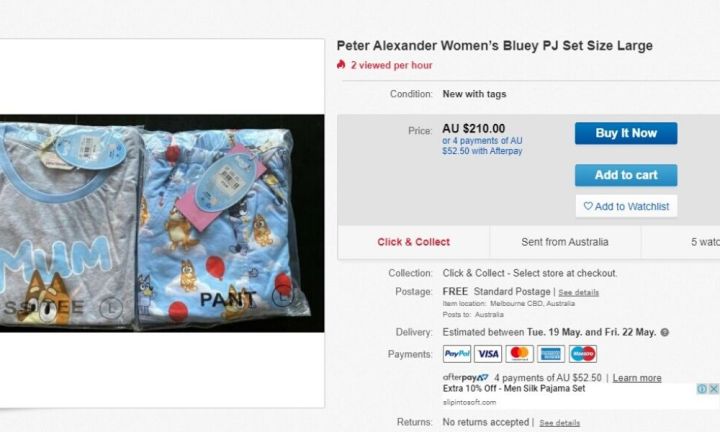Click the ad info icon

click(x=702, y=389)
